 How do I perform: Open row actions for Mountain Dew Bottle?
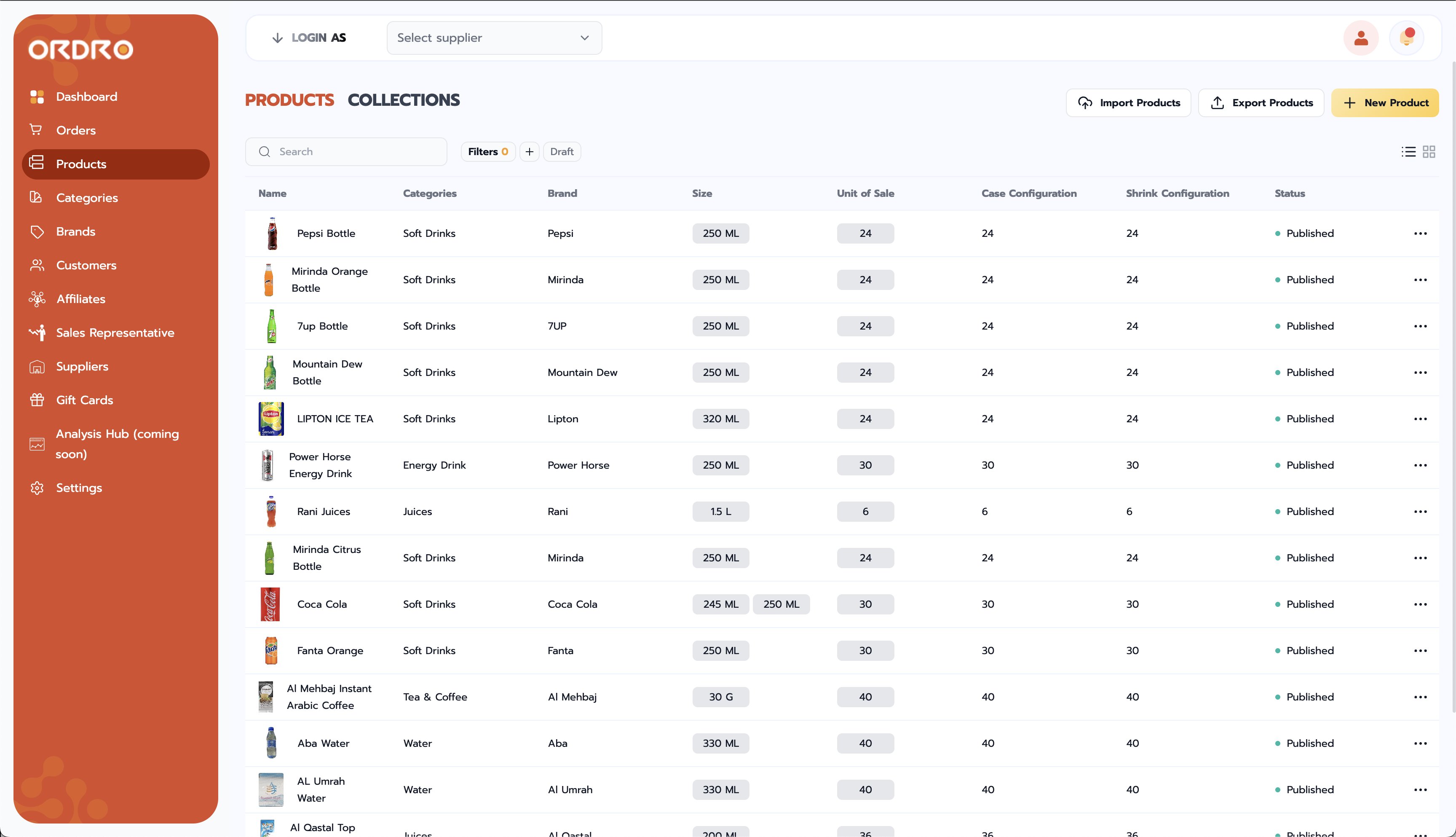[x=1420, y=373]
